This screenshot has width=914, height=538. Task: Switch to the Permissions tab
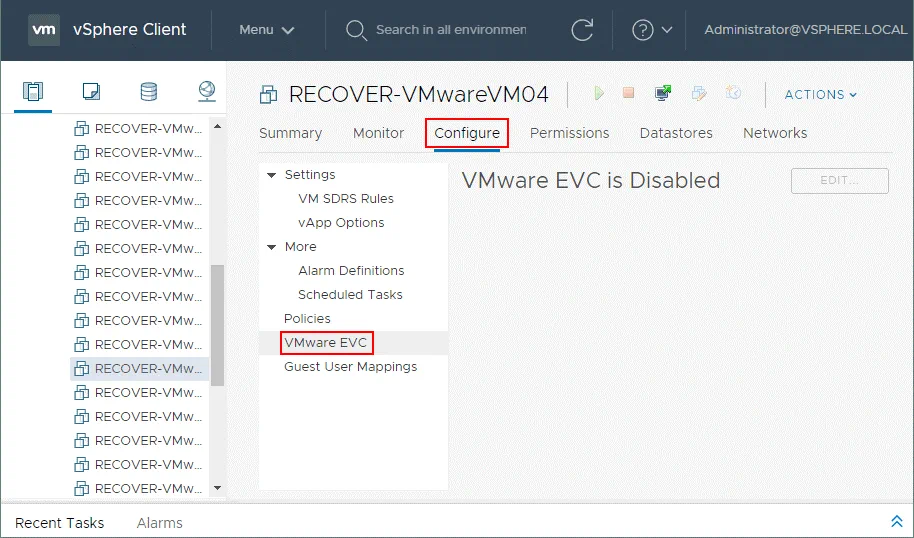pyautogui.click(x=569, y=133)
